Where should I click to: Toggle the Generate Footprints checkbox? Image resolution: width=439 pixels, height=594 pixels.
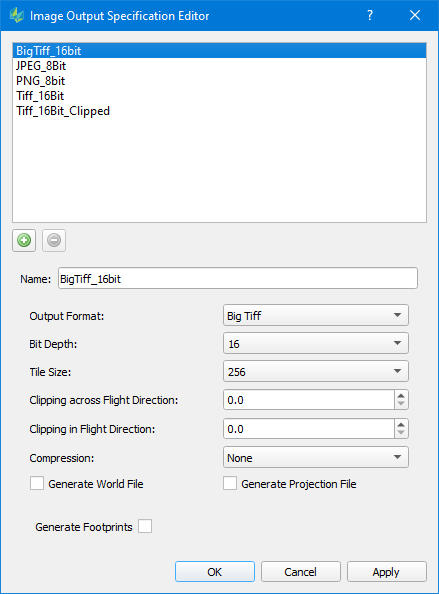click(x=145, y=526)
